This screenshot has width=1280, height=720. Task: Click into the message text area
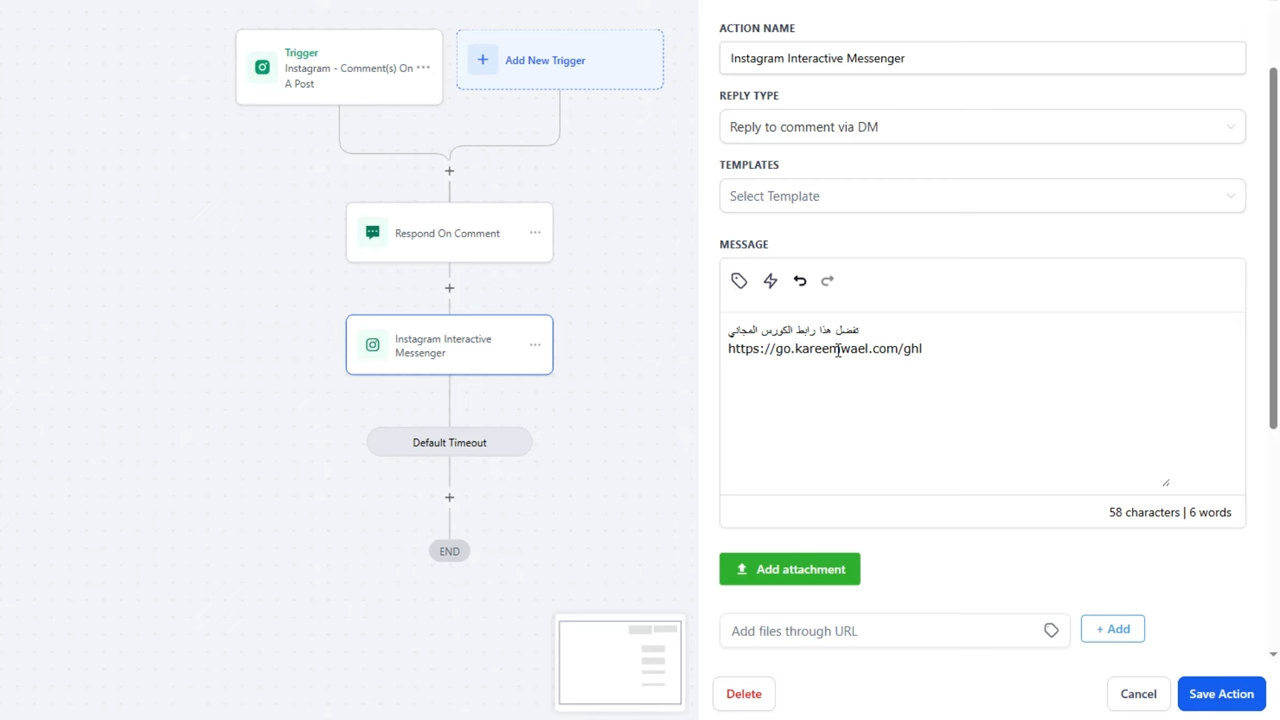(982, 402)
